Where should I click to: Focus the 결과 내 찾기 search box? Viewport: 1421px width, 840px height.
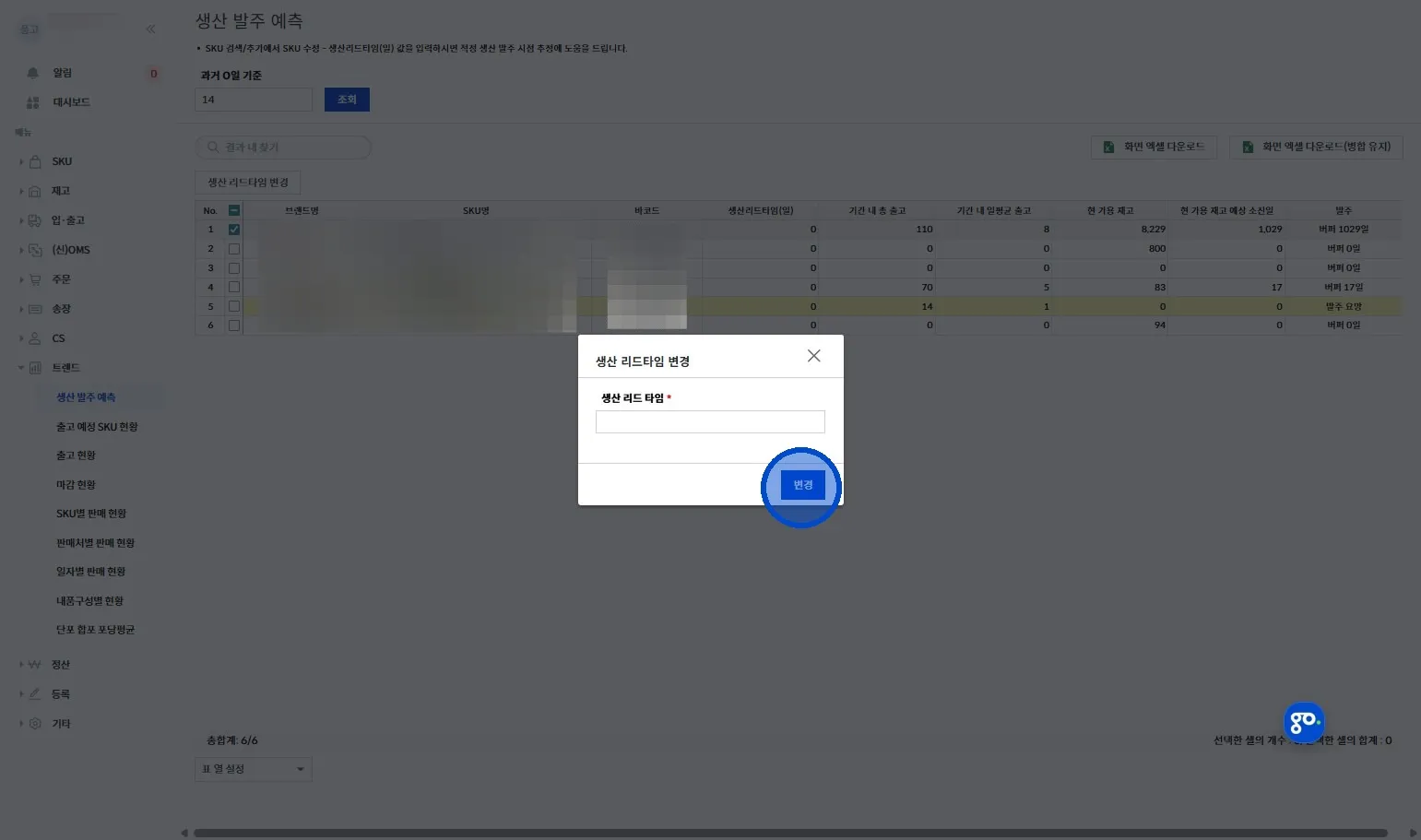pyautogui.click(x=283, y=148)
